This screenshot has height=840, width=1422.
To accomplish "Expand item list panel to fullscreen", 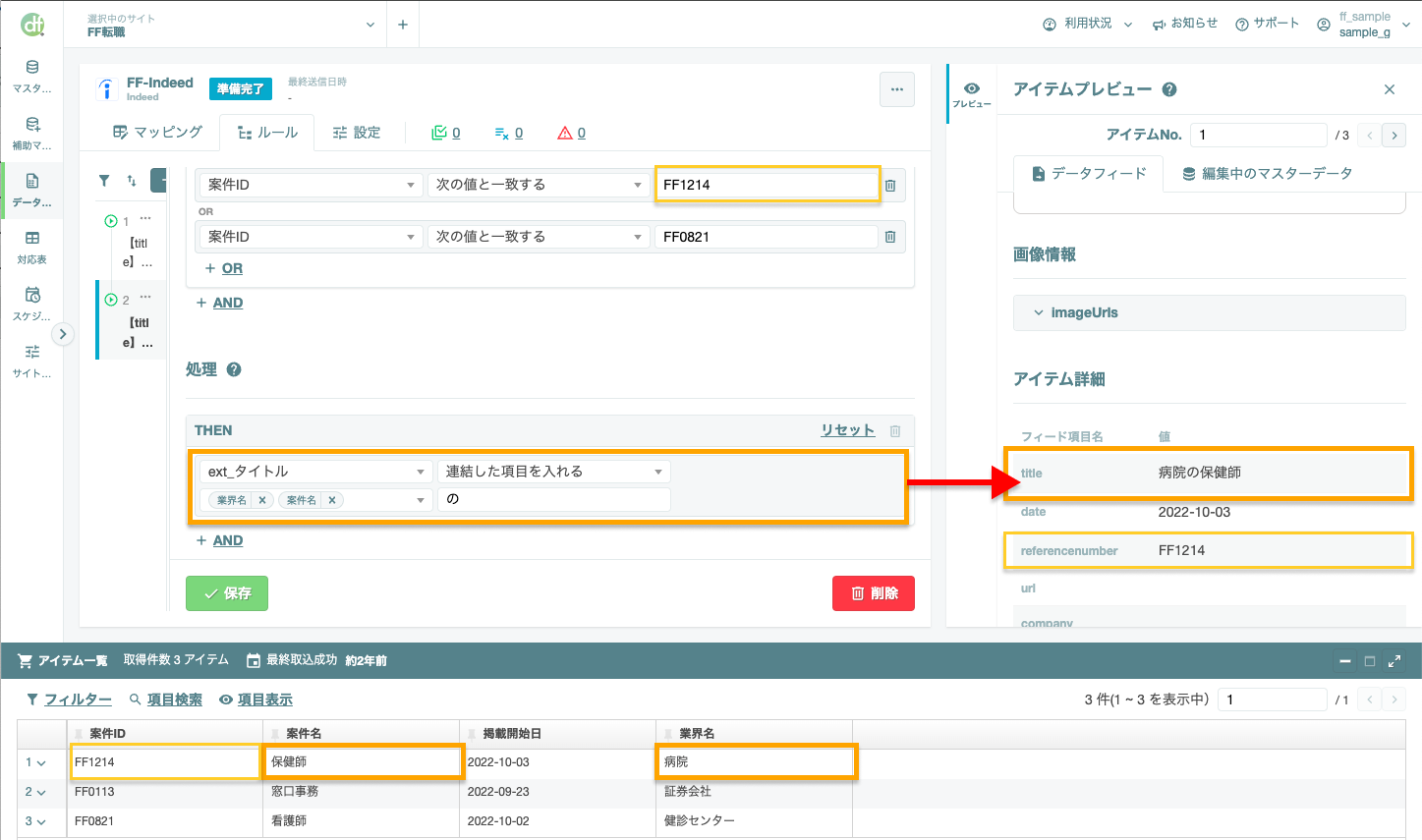I will 1394,661.
